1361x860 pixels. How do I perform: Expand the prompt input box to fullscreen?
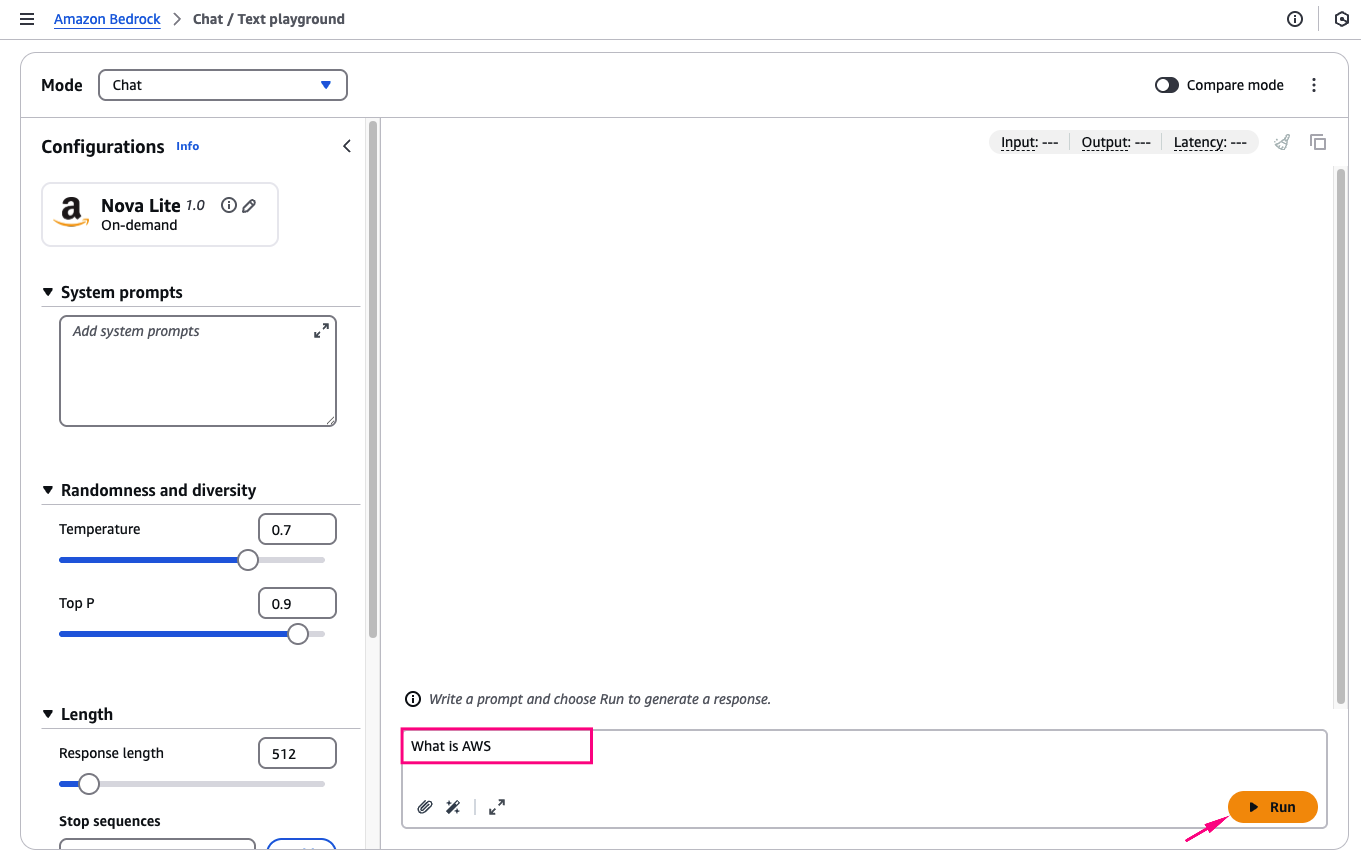click(x=497, y=807)
